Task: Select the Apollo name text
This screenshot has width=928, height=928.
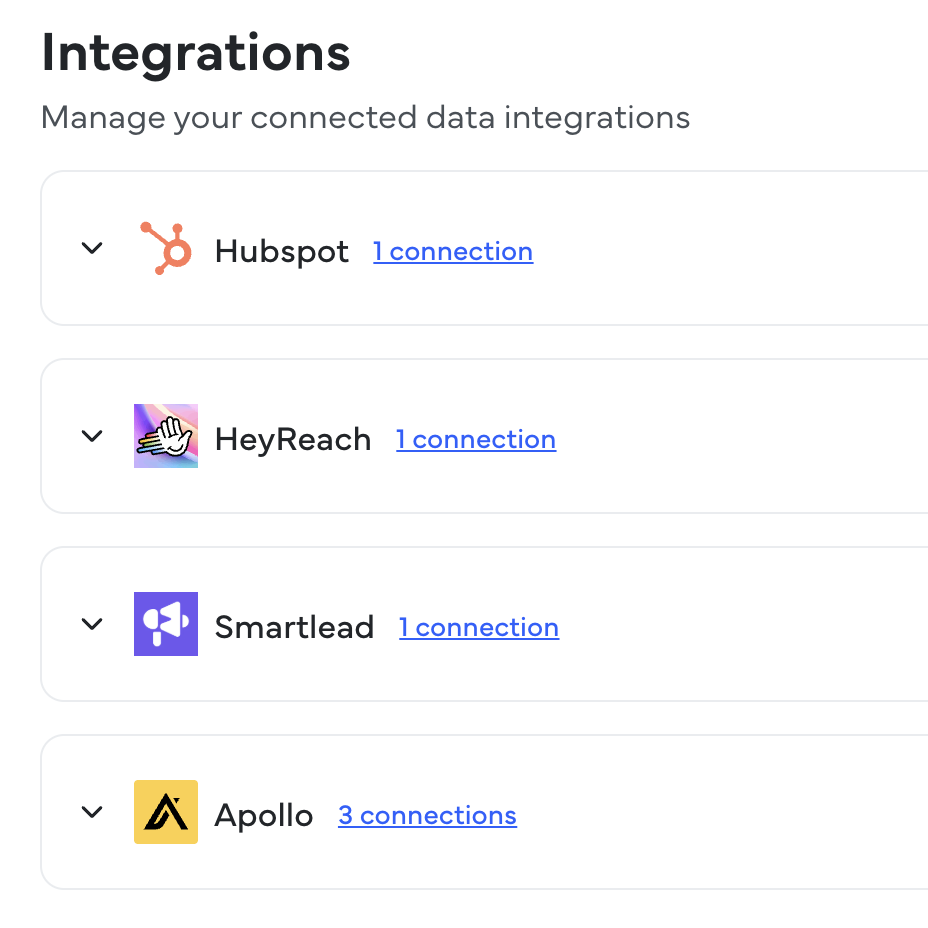Action: click(x=263, y=816)
